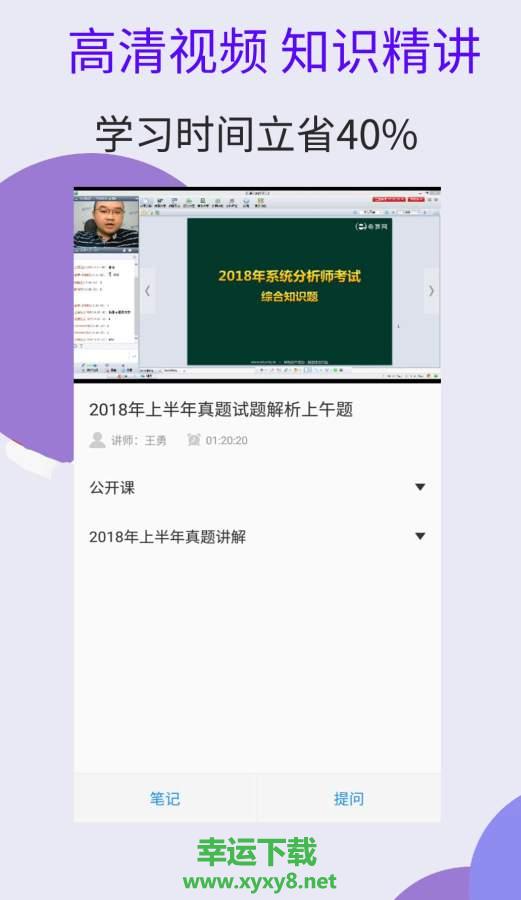
Task: Select the title 2018年上半年真题试题解析上午题
Action: [221, 410]
